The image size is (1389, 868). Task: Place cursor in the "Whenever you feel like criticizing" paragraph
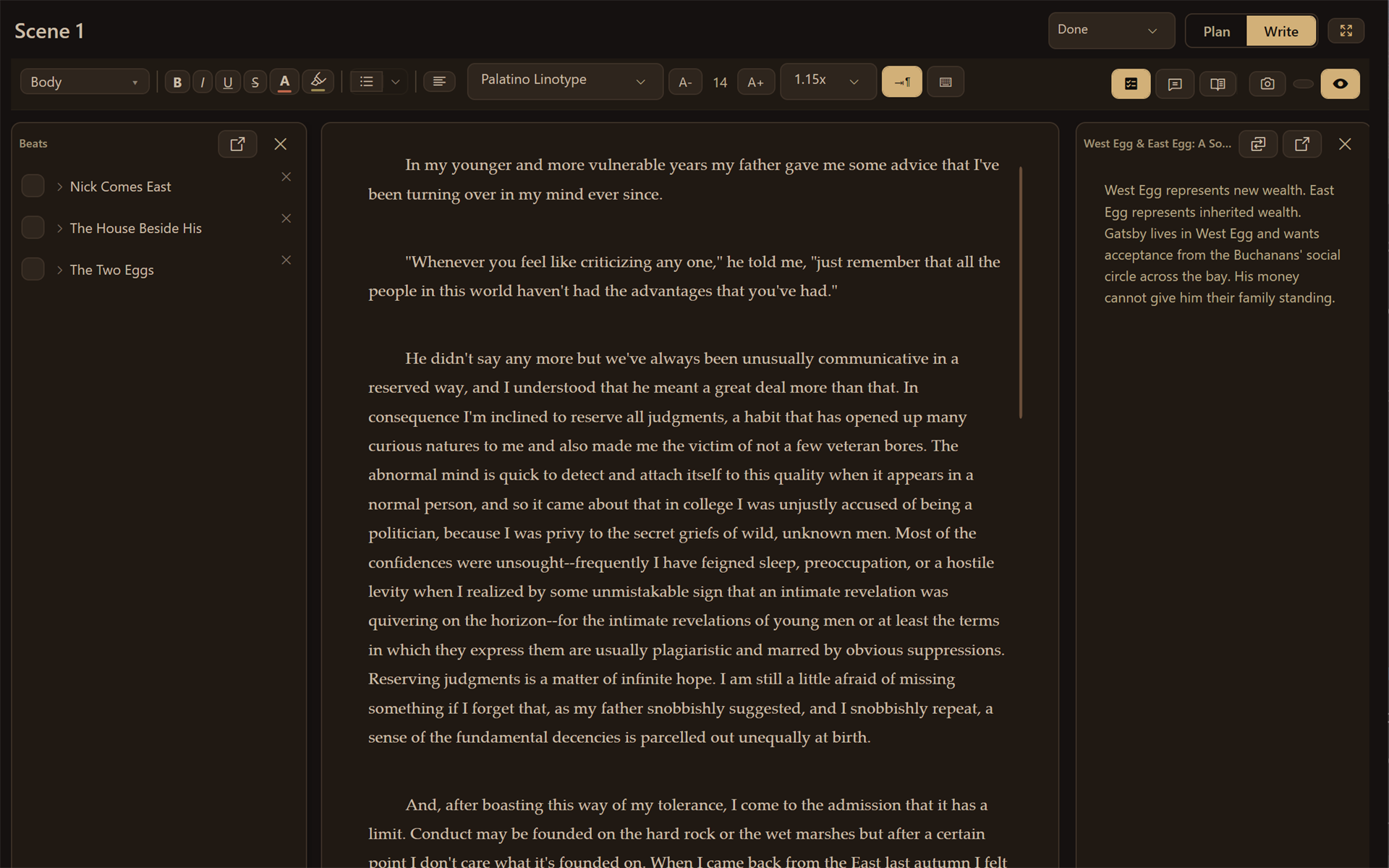click(x=684, y=276)
